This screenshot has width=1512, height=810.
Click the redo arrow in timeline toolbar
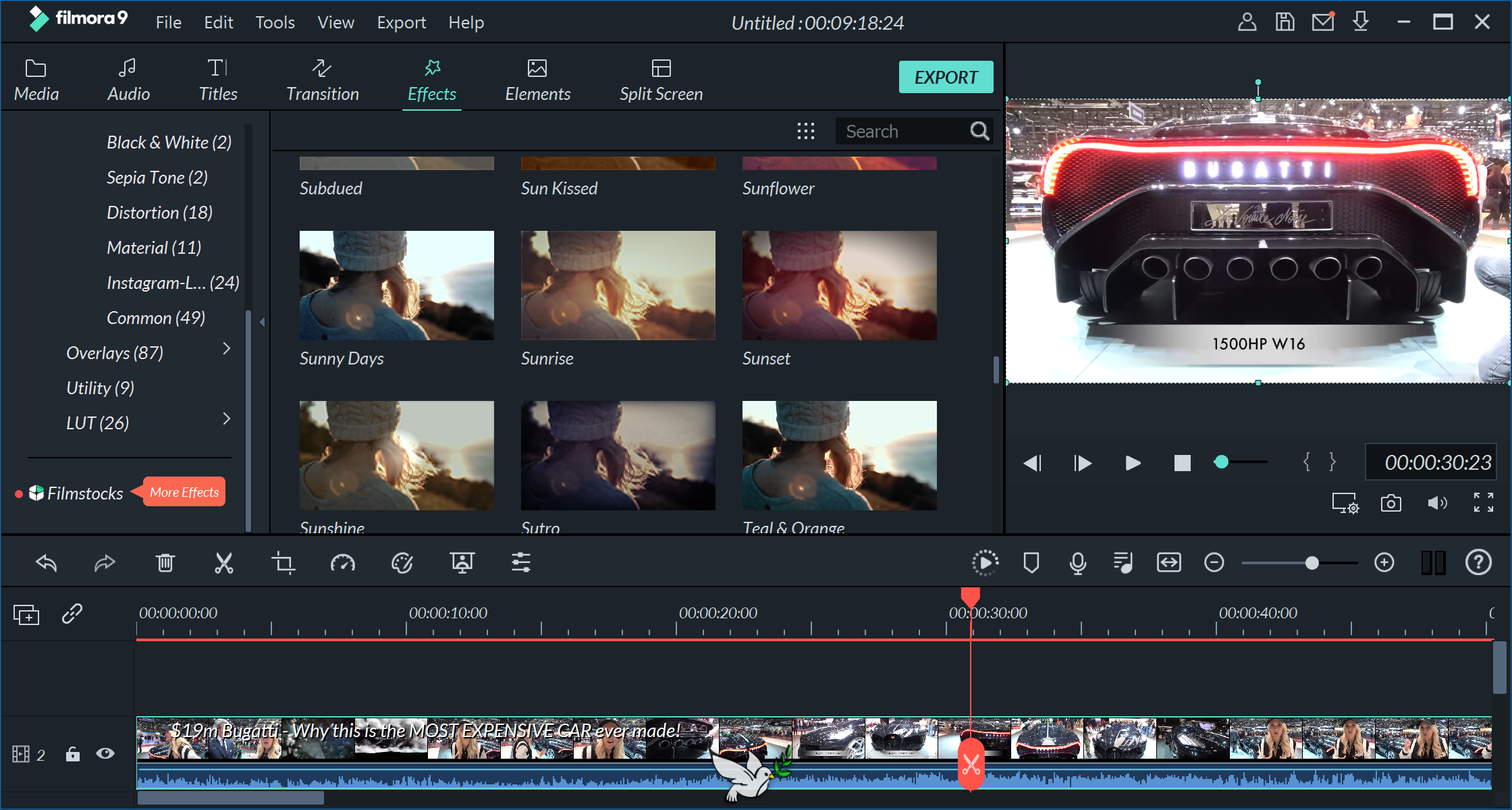(x=105, y=562)
